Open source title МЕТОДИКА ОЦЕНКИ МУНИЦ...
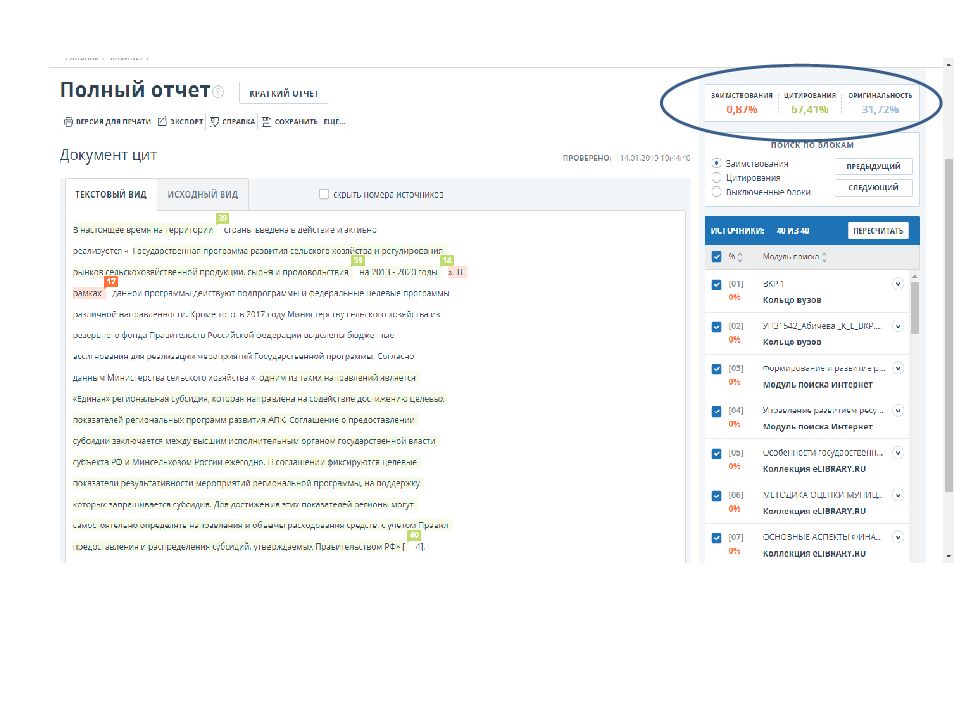 point(822,495)
